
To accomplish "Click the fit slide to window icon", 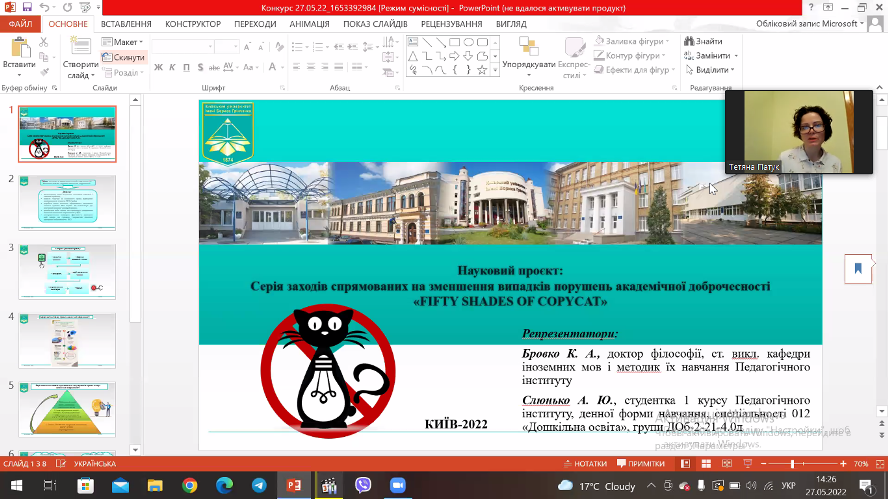I will pos(880,463).
